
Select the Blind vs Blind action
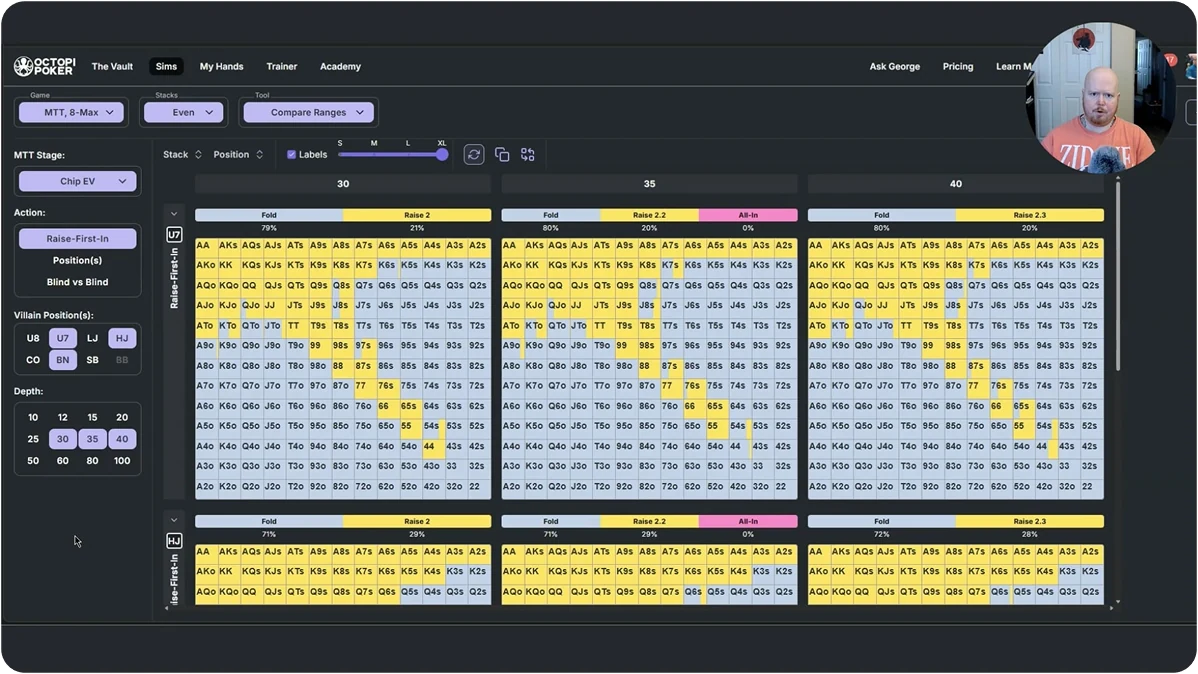coord(77,282)
